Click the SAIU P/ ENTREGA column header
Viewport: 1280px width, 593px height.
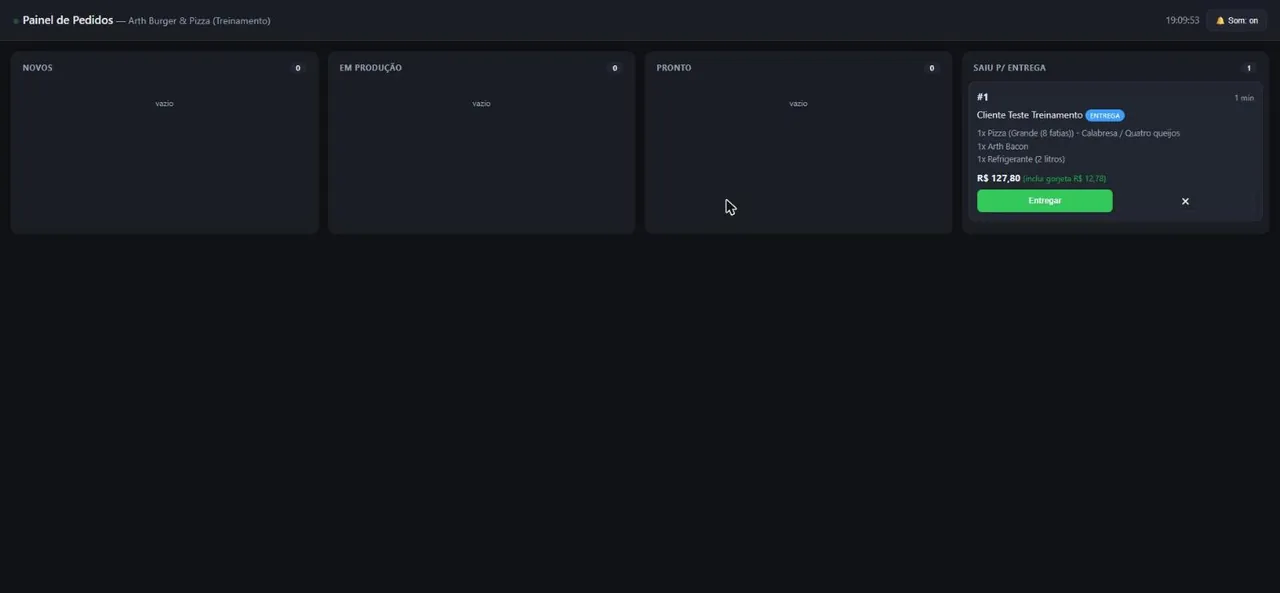coord(1010,68)
